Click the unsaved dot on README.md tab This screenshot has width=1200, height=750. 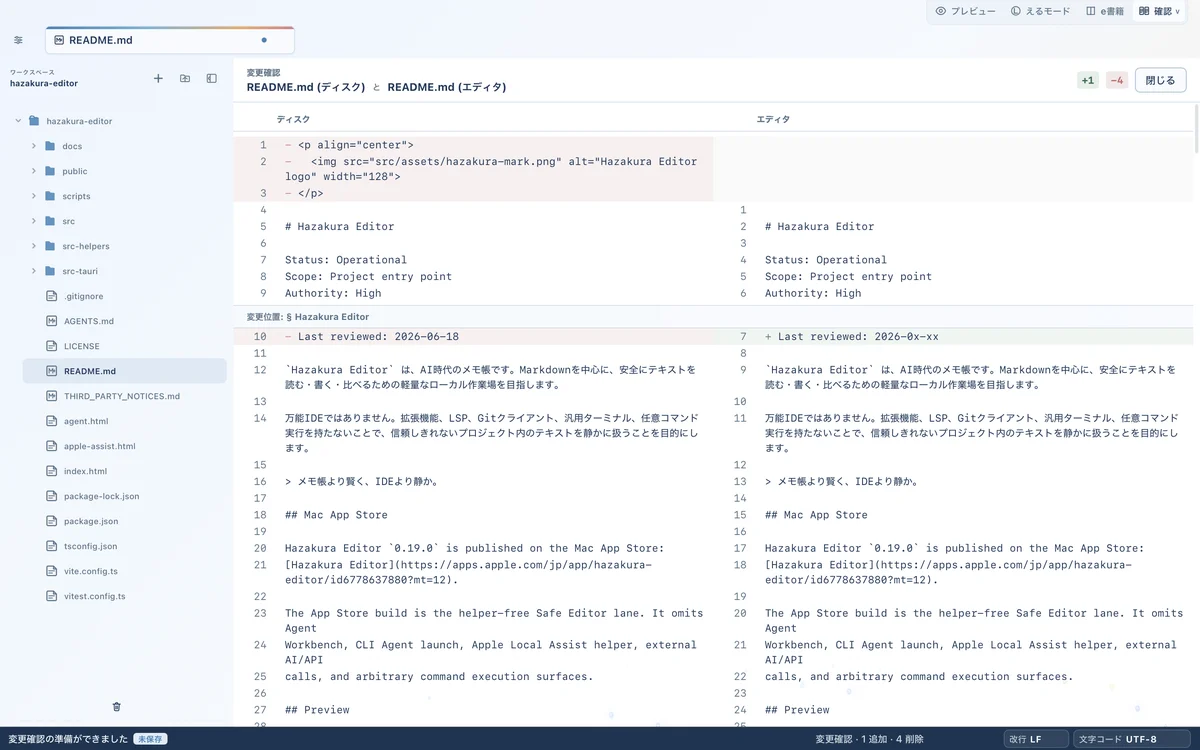point(264,40)
